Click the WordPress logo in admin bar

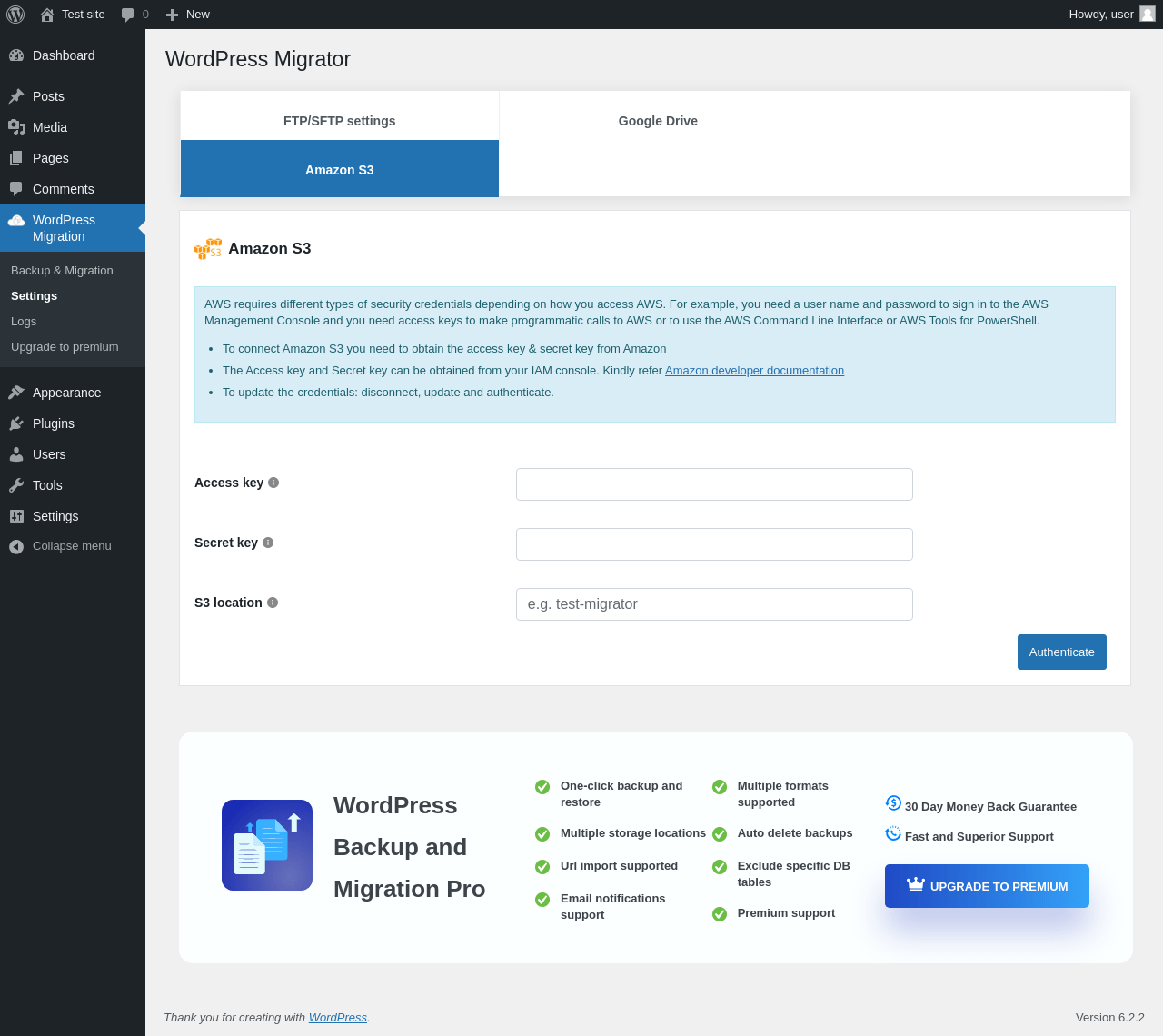click(15, 15)
